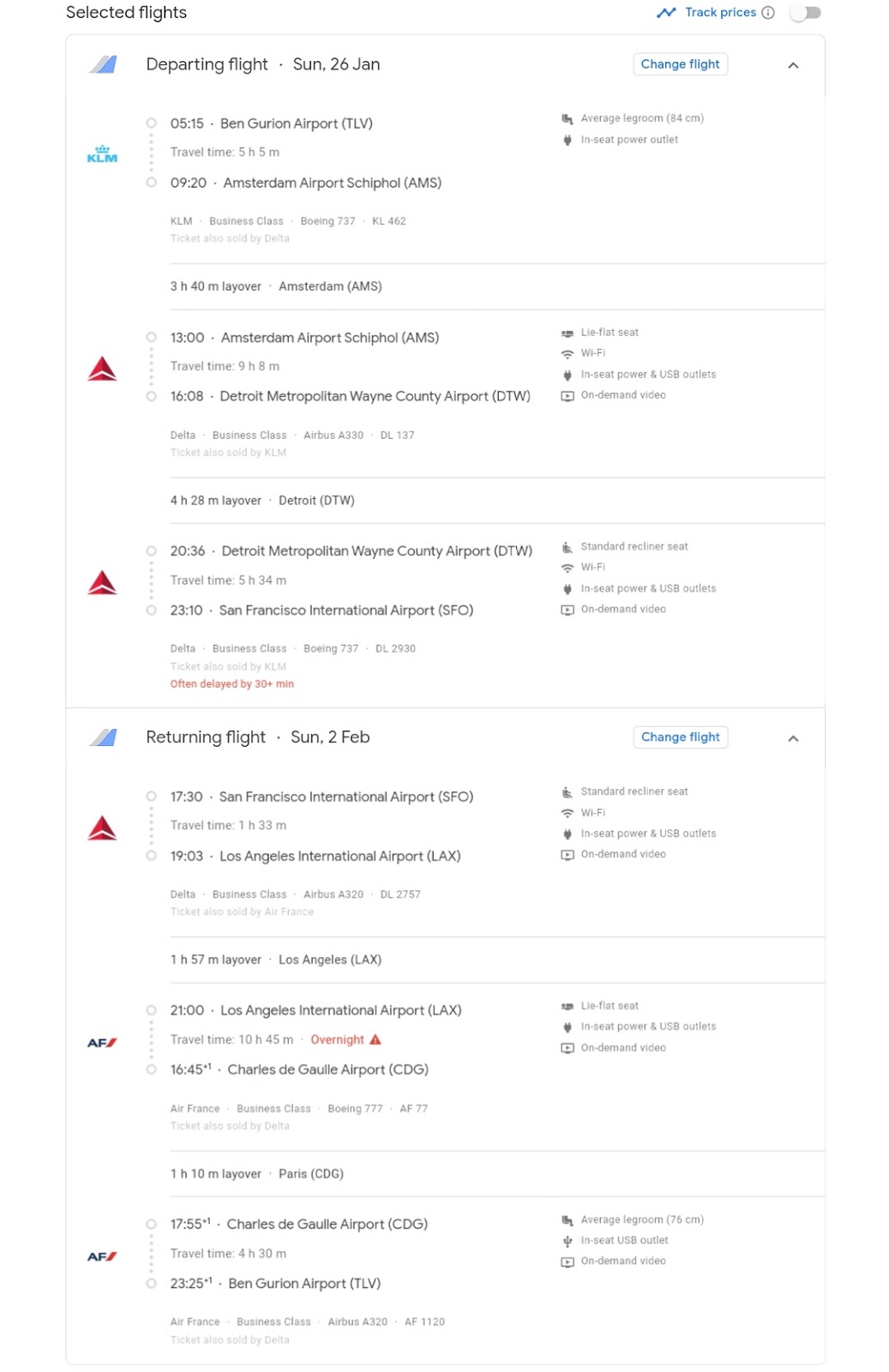889x1372 pixels.
Task: Click Air France logo for CDG–TLV leg
Action: (102, 1256)
